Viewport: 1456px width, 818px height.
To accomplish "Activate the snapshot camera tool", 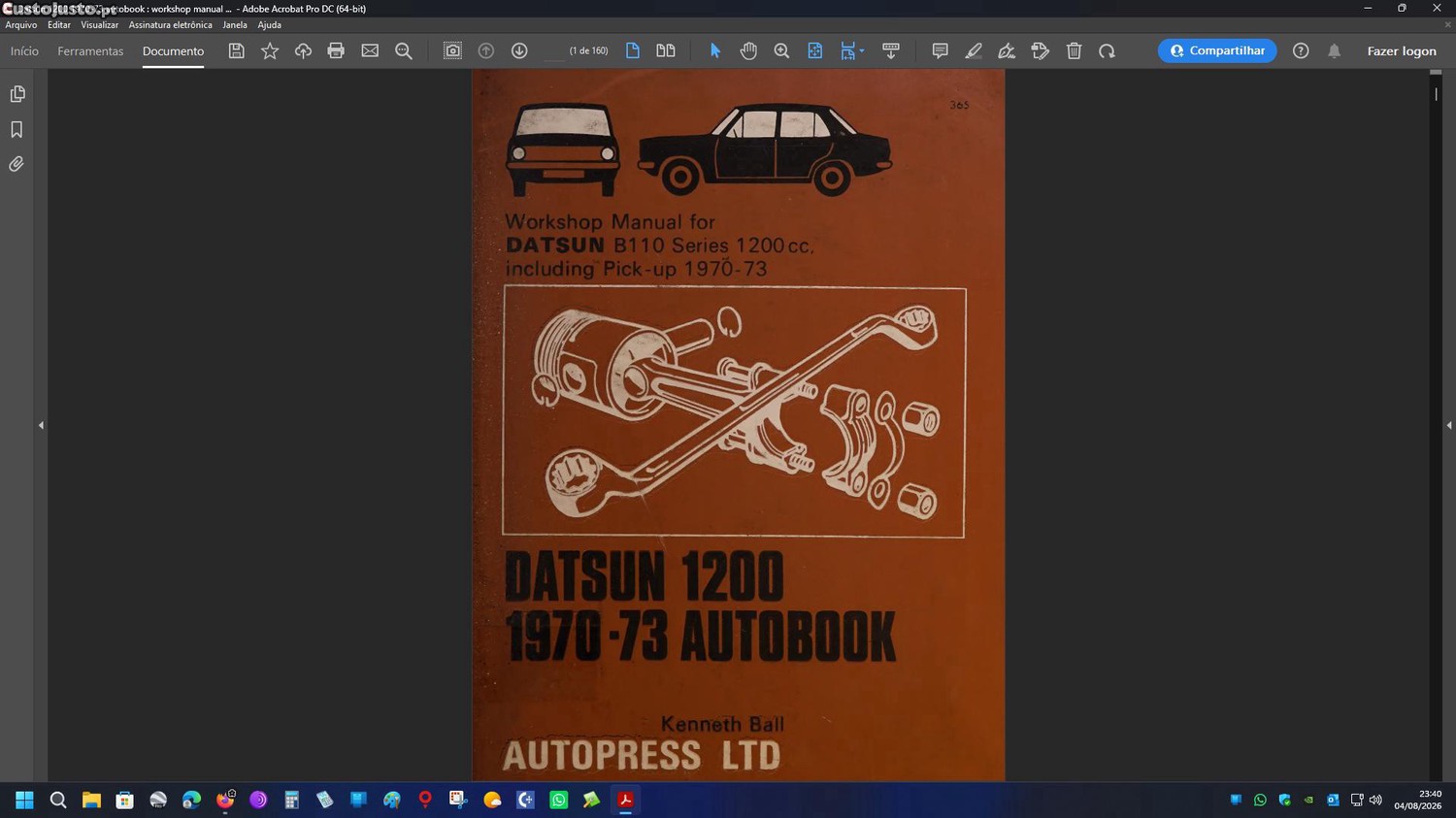I will (x=452, y=50).
